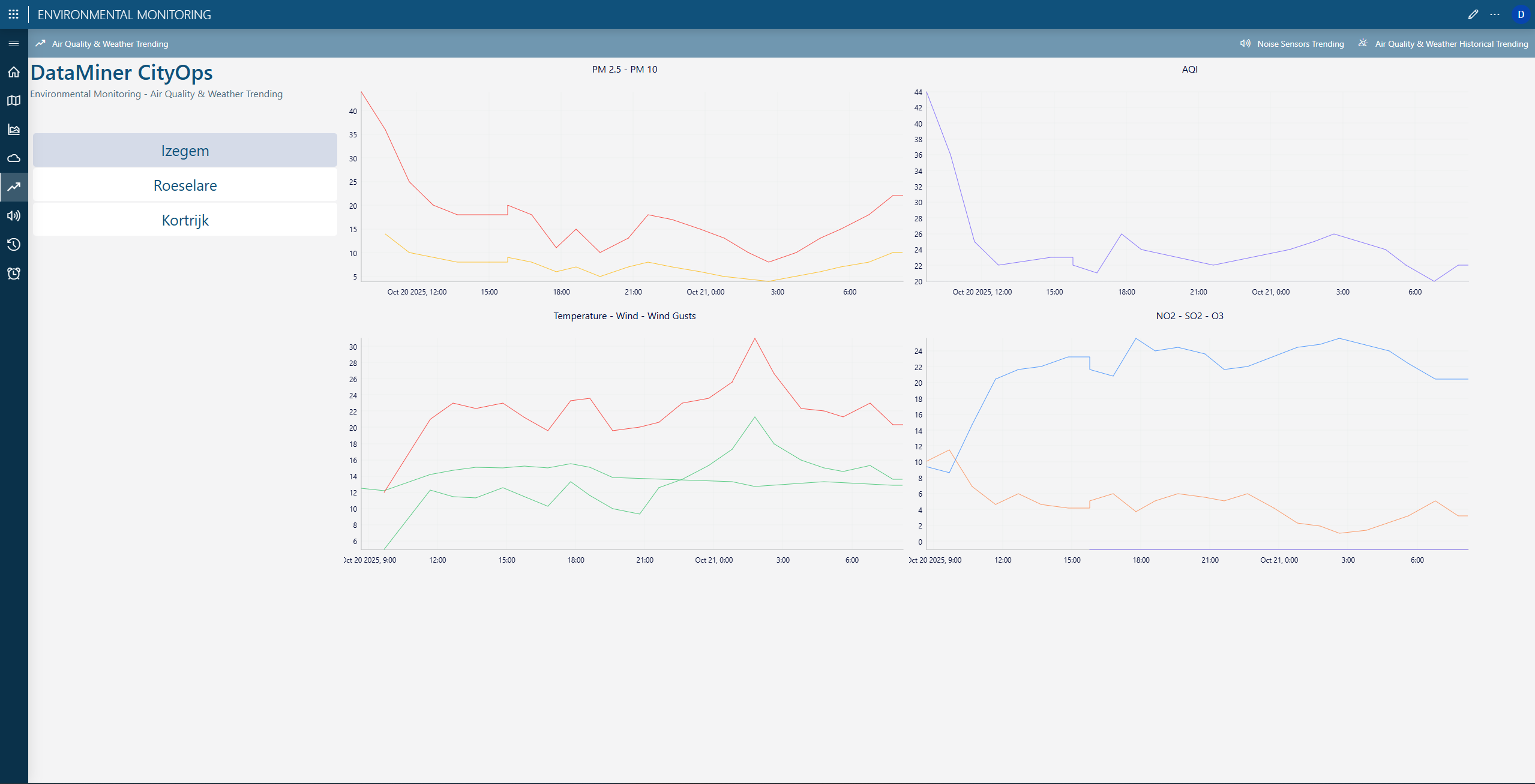Open the alarm clock sidebar icon
Viewport: 1535px width, 784px height.
click(14, 274)
